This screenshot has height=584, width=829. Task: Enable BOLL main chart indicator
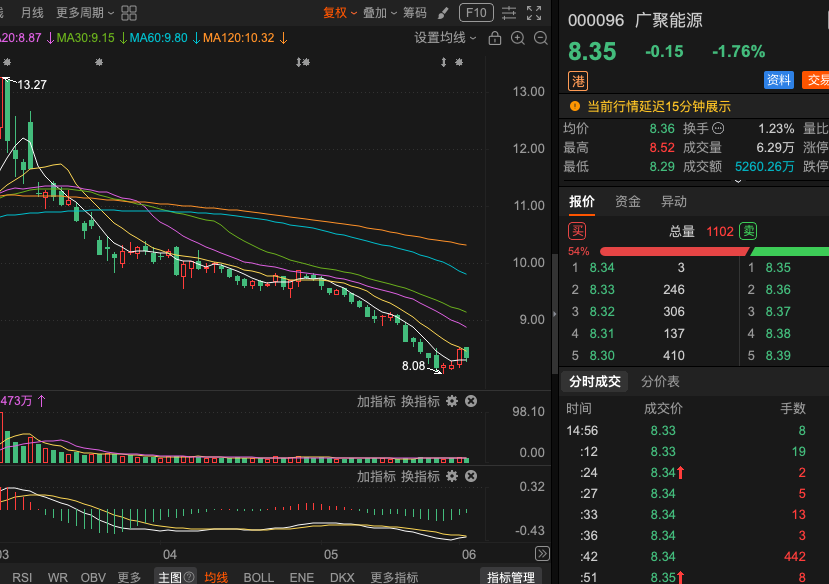(x=259, y=577)
